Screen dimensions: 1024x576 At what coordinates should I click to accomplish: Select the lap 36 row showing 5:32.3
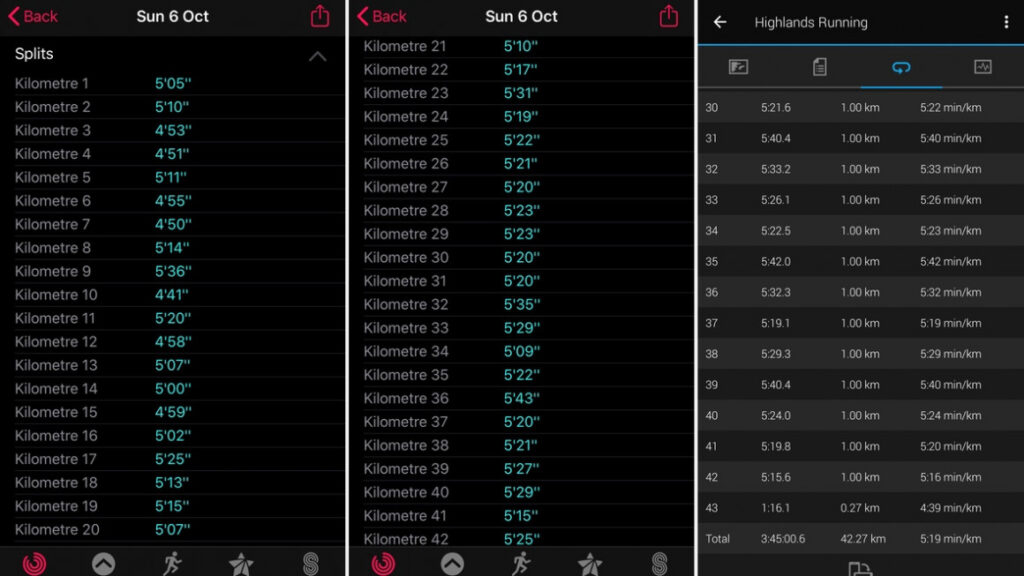(x=860, y=292)
